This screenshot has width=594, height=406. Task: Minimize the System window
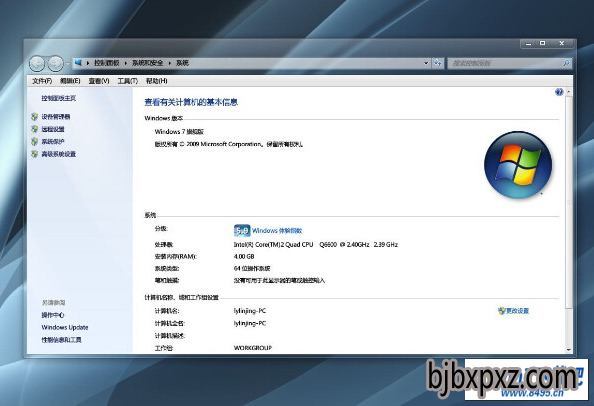[528, 44]
